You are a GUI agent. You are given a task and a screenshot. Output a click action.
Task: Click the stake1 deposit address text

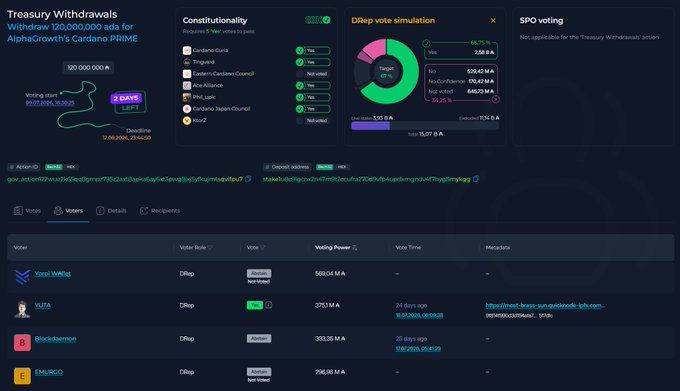tap(366, 179)
